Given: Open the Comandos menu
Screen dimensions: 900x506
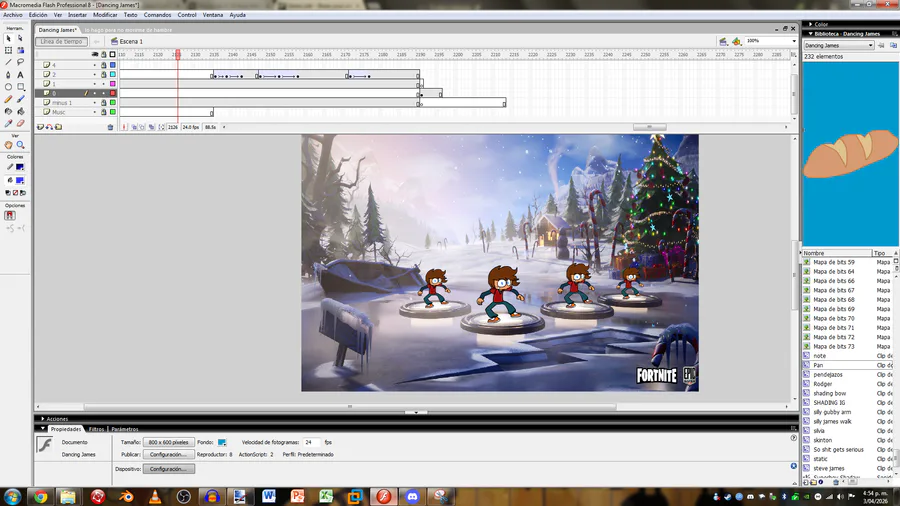Looking at the screenshot, I should click(157, 15).
